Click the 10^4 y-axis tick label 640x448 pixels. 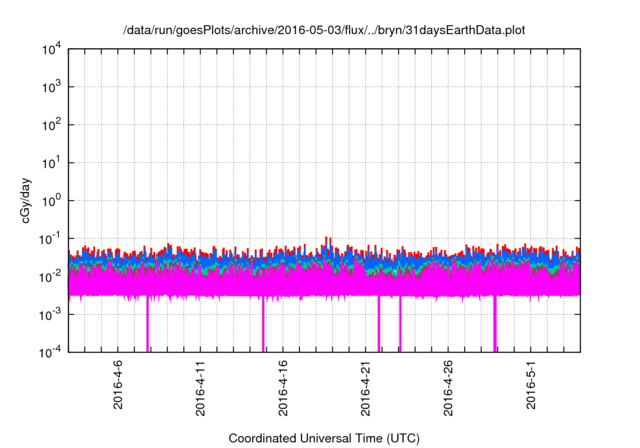coord(52,49)
